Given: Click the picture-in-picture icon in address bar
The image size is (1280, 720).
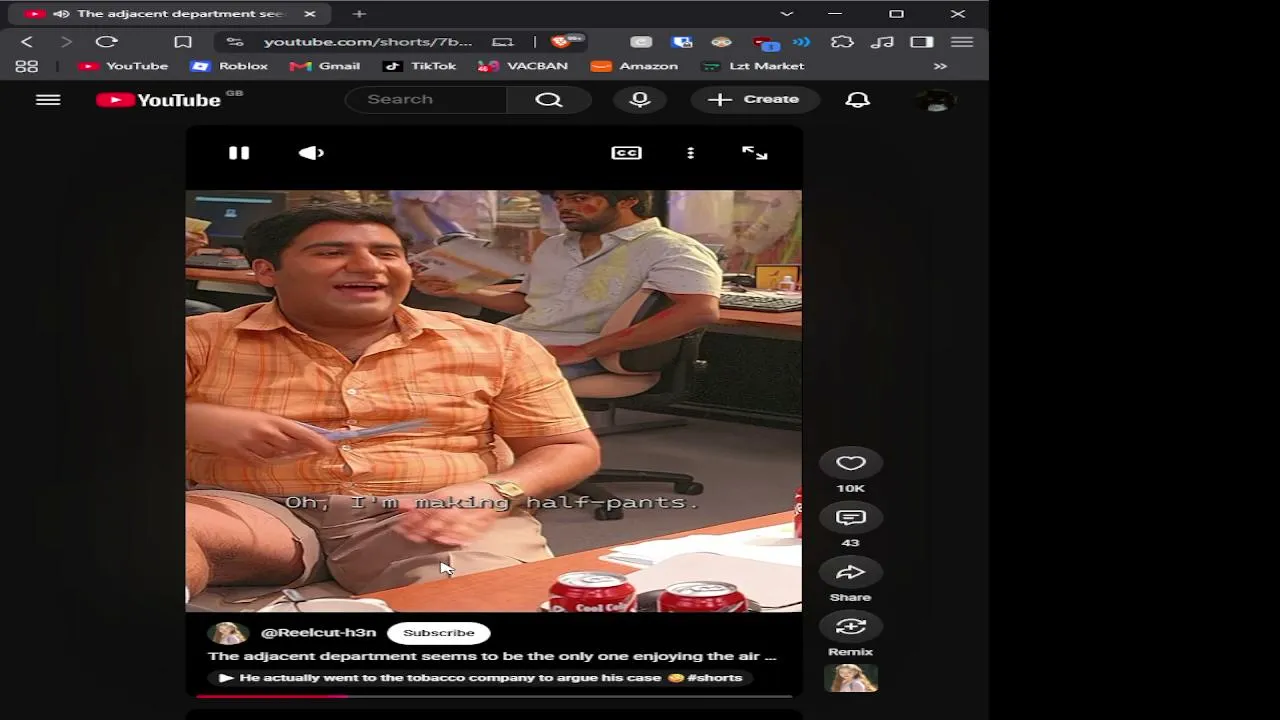Looking at the screenshot, I should [503, 42].
